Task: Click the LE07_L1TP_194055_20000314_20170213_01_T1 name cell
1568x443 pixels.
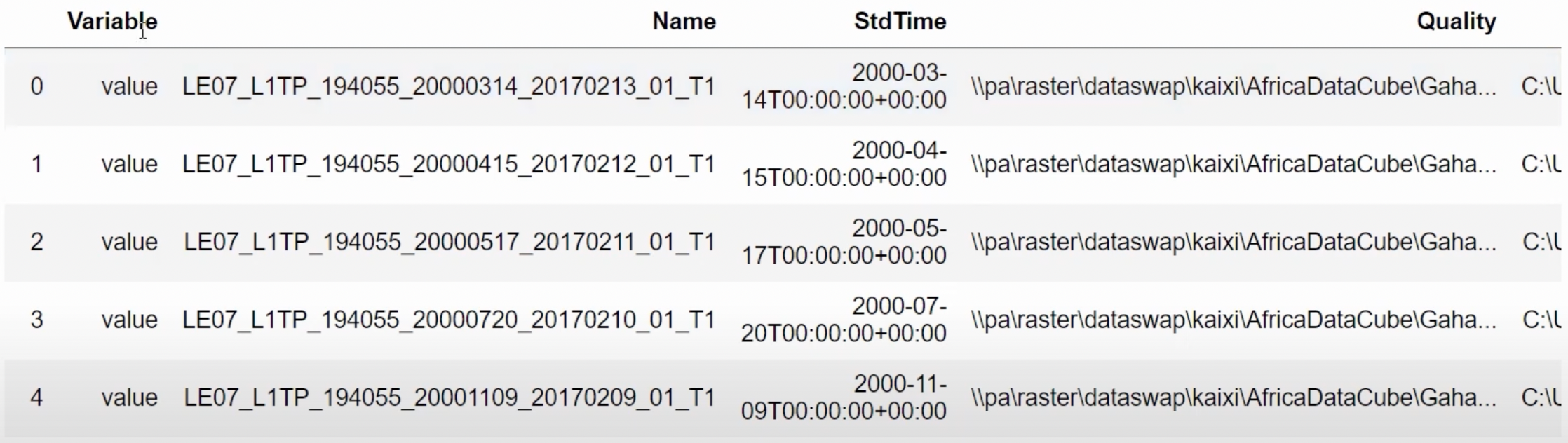Action: coord(449,87)
